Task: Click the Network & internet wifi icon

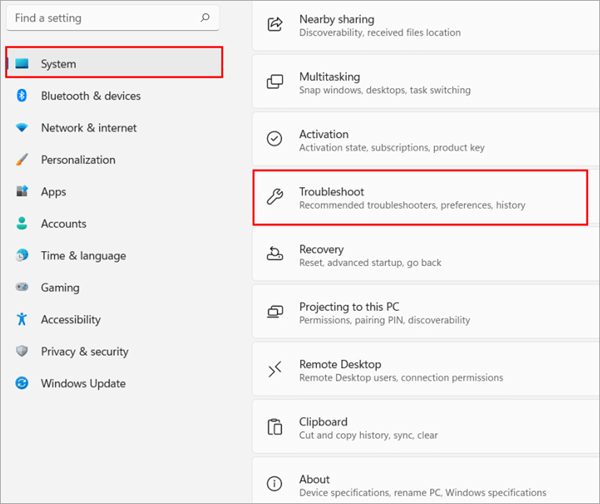Action: (x=21, y=128)
